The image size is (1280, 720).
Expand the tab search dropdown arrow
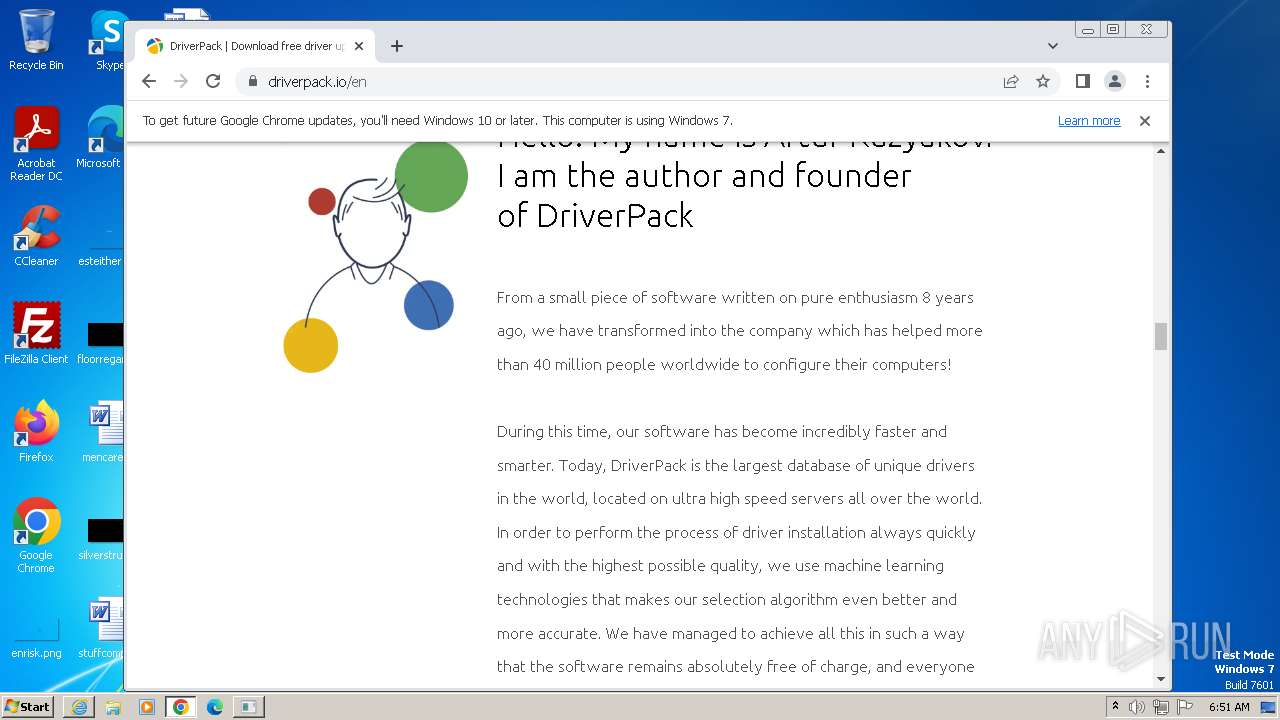click(x=1052, y=46)
